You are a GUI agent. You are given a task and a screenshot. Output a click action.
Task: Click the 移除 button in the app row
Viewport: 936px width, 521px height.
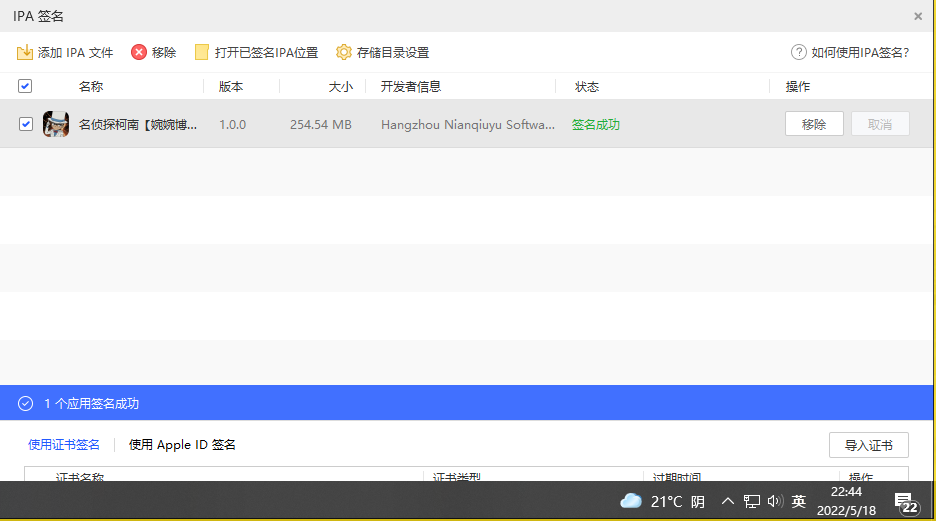pyautogui.click(x=814, y=124)
